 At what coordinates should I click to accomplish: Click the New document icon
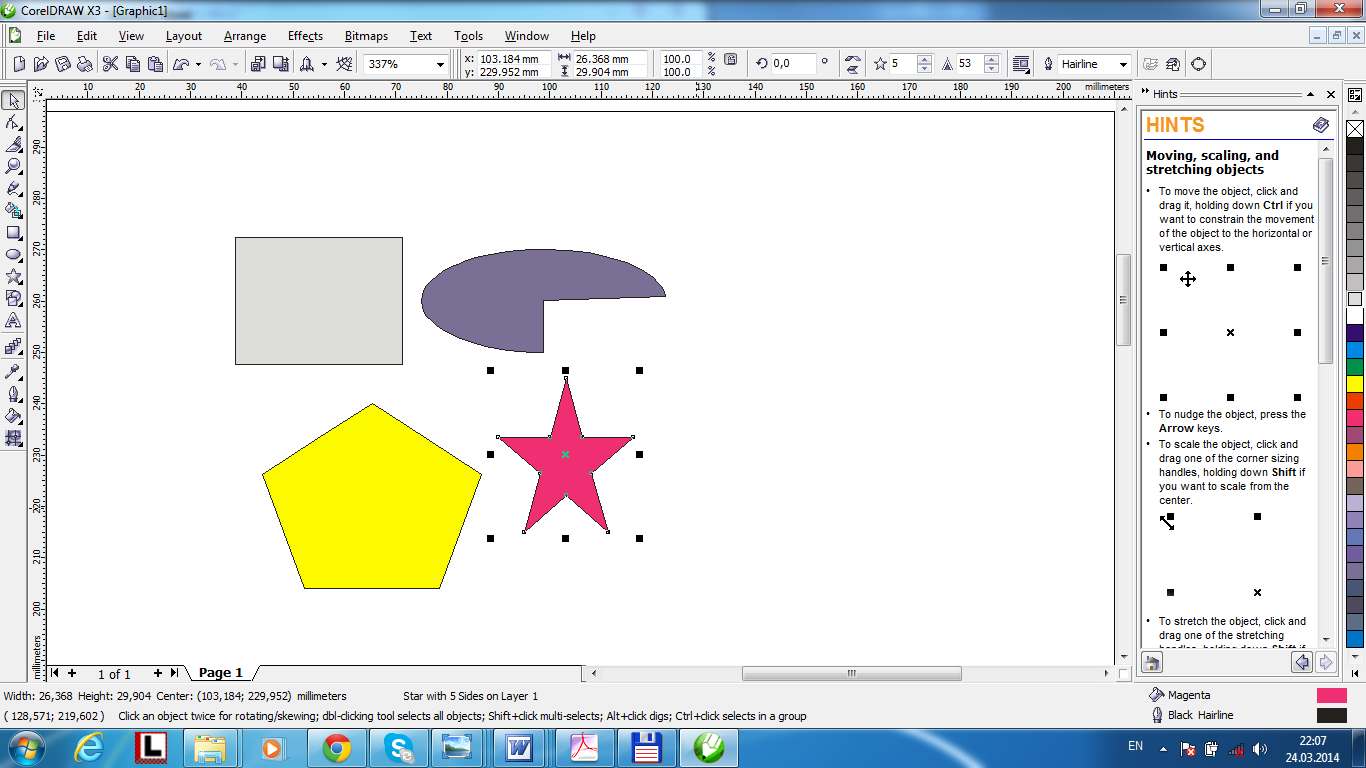point(20,64)
